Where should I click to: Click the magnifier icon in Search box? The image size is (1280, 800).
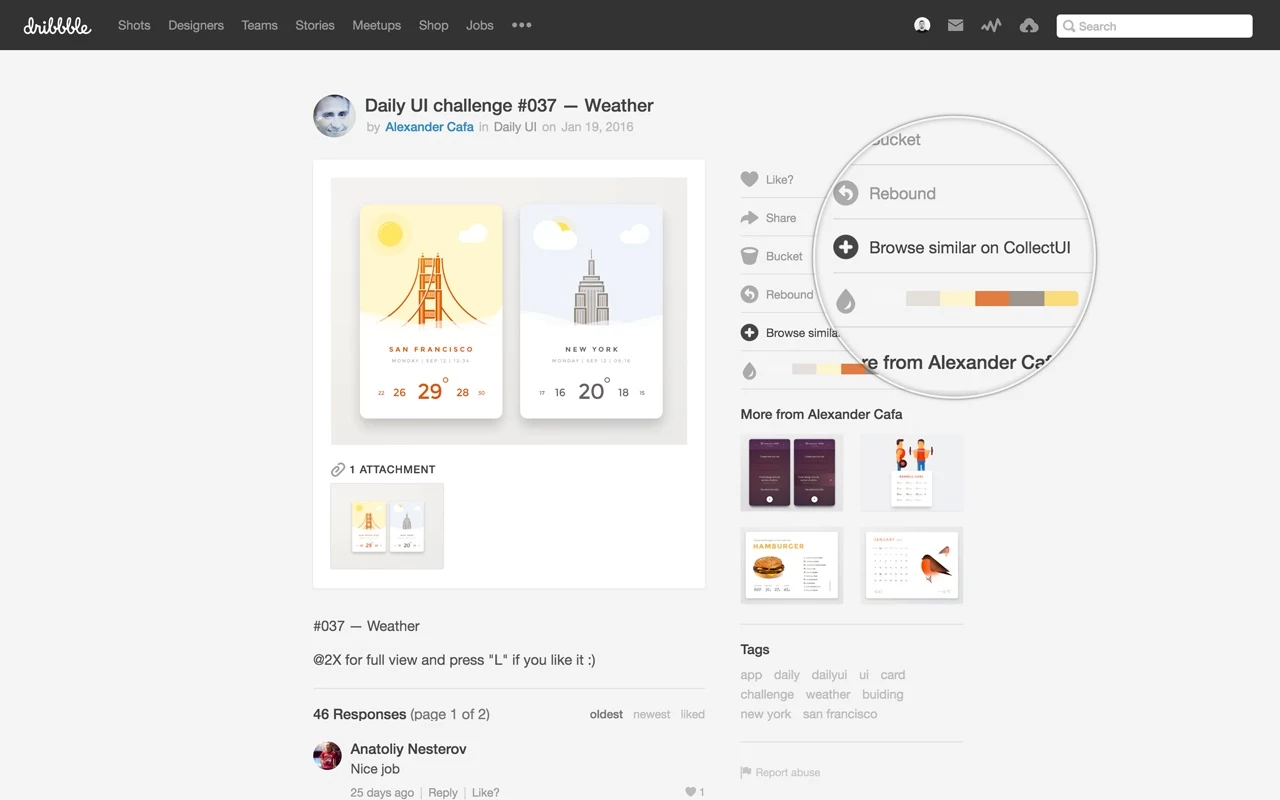[1069, 26]
